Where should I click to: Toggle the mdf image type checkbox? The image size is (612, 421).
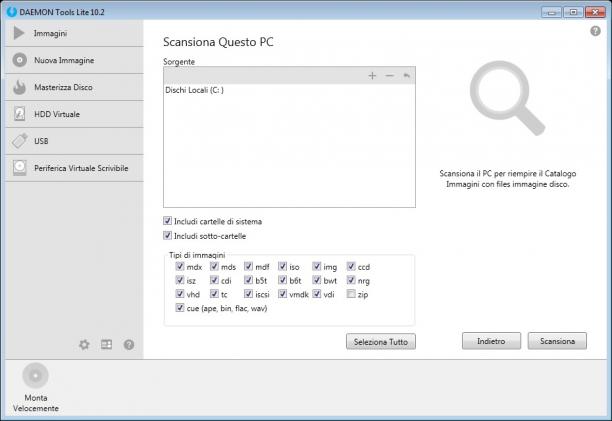pos(249,266)
